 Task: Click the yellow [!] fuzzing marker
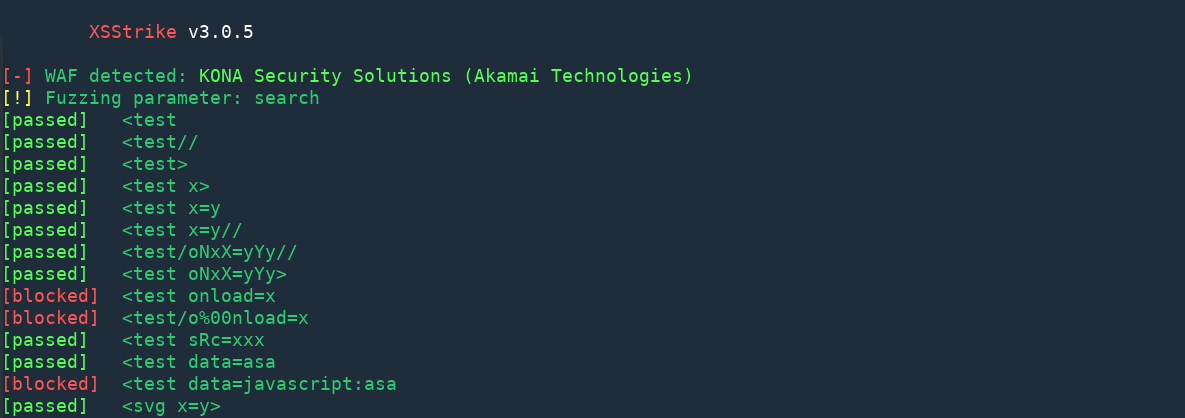click(x=17, y=98)
